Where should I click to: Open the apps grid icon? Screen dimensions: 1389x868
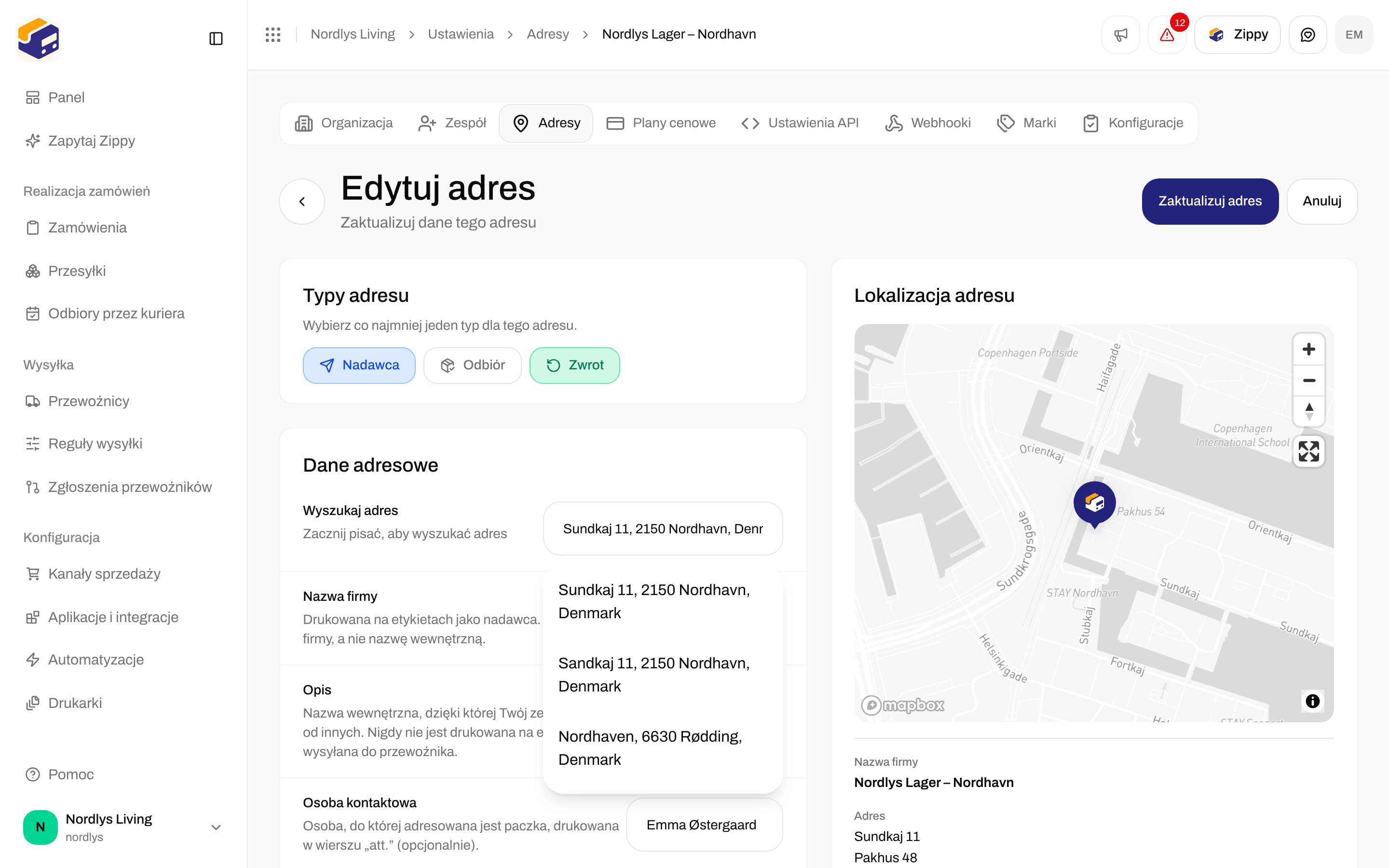click(273, 34)
